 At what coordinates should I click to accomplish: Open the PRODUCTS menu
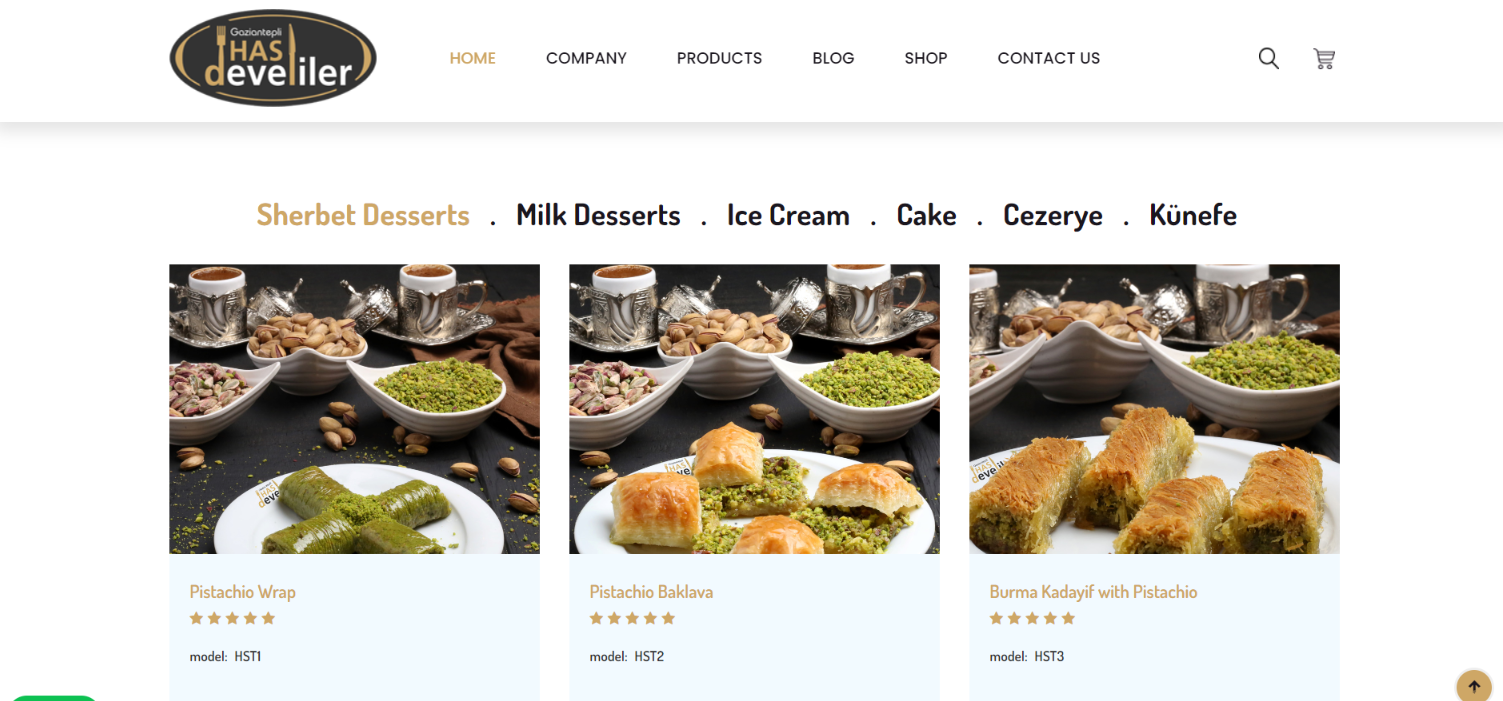tap(719, 58)
